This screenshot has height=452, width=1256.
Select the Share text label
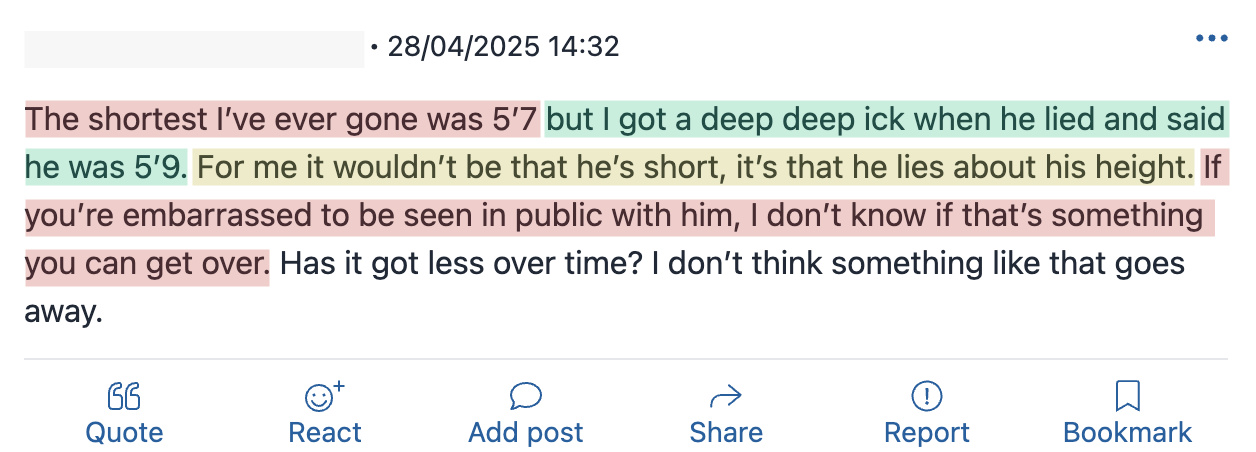click(726, 432)
